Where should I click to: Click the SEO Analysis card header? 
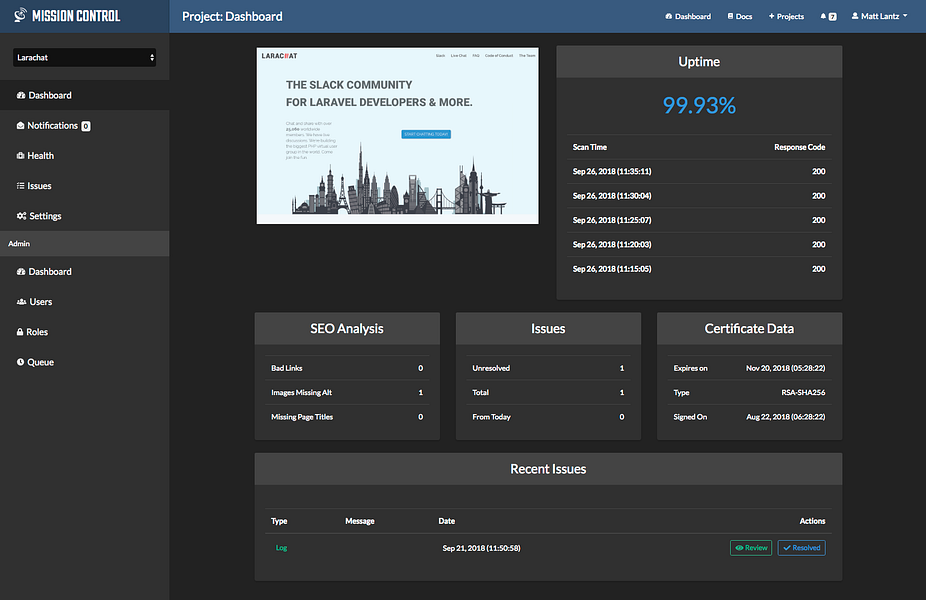pos(347,328)
